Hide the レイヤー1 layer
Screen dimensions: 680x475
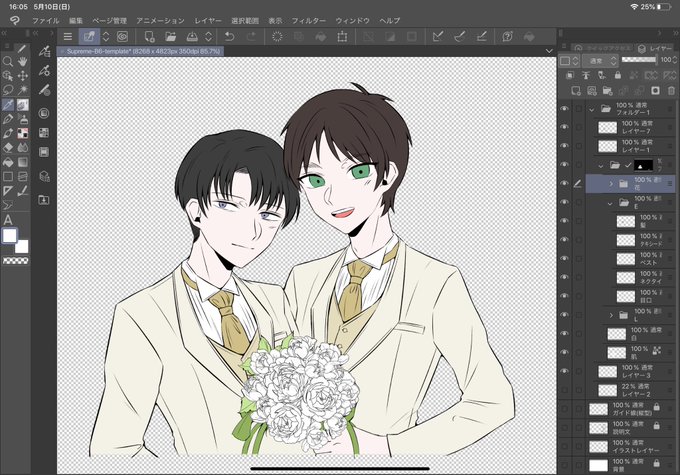564,146
